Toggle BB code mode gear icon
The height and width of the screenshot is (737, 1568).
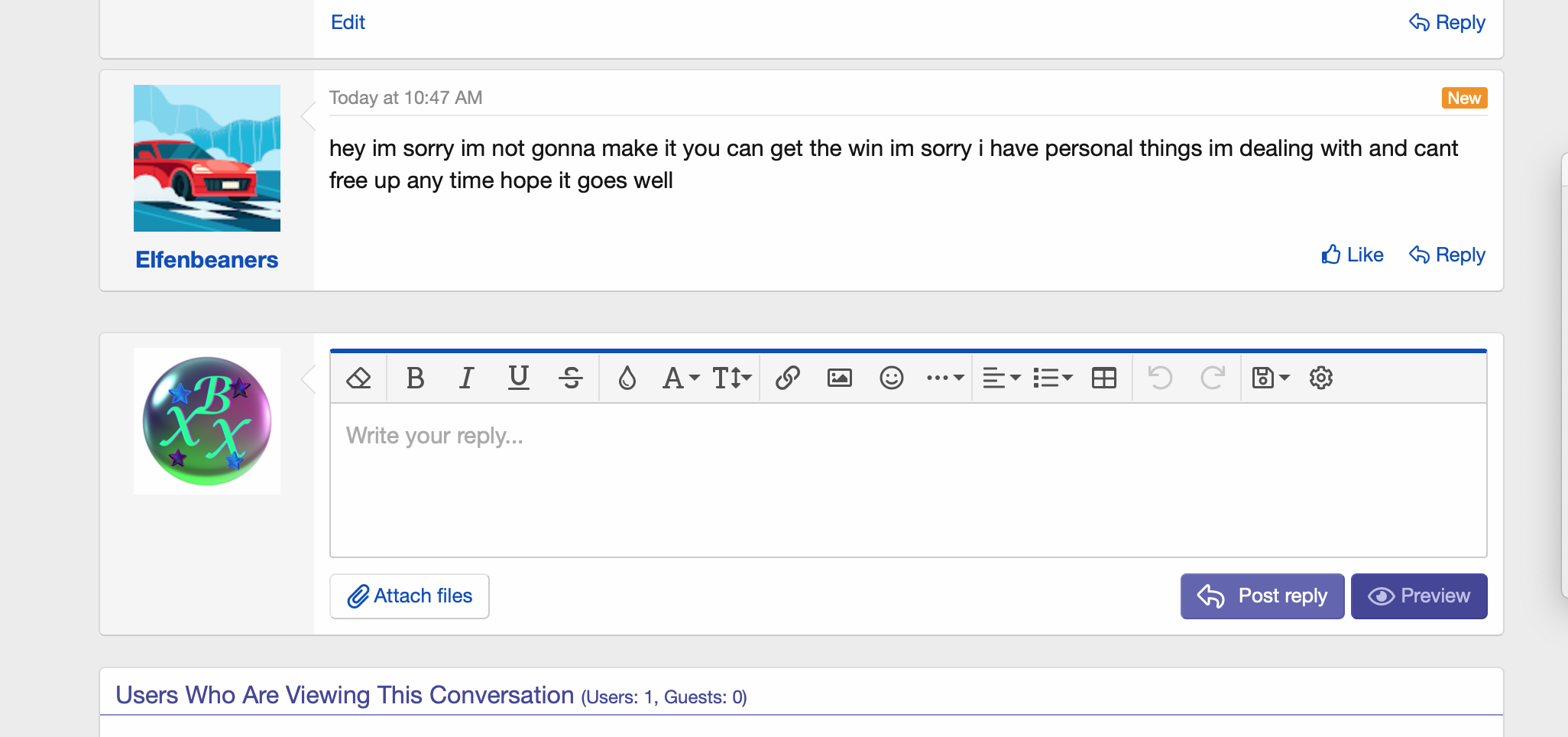[1320, 378]
